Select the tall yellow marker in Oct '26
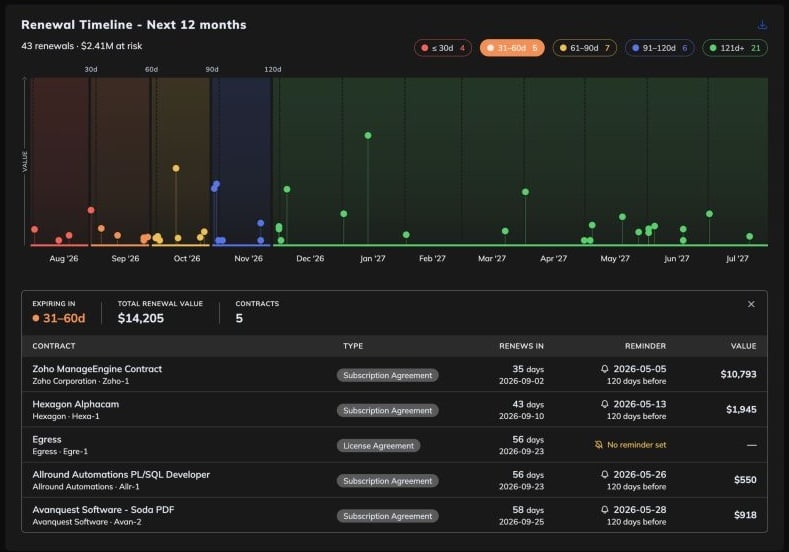This screenshot has width=789, height=552. tap(176, 168)
